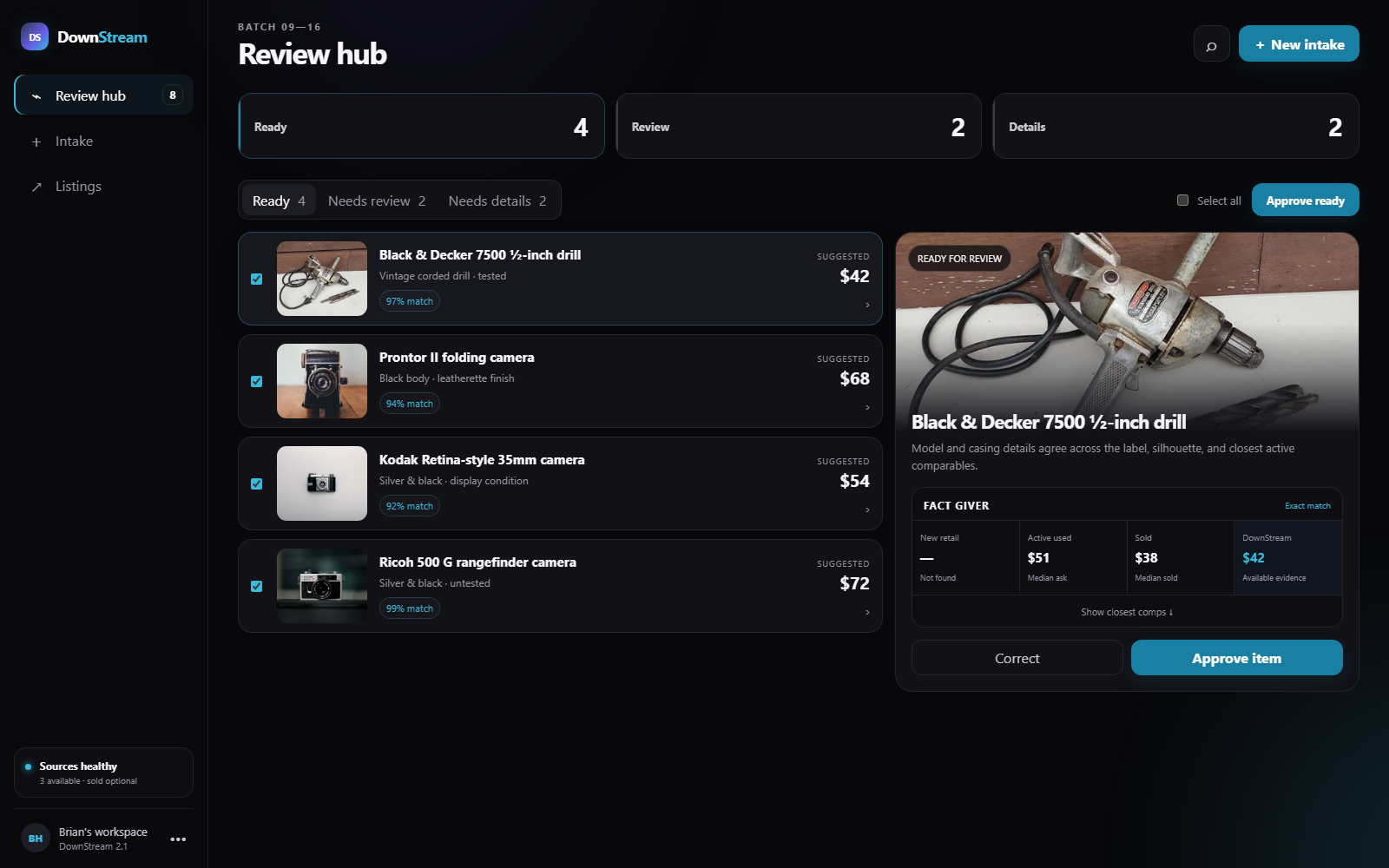Click the DownStream $42 price value
The width and height of the screenshot is (1389, 868).
(1254, 558)
